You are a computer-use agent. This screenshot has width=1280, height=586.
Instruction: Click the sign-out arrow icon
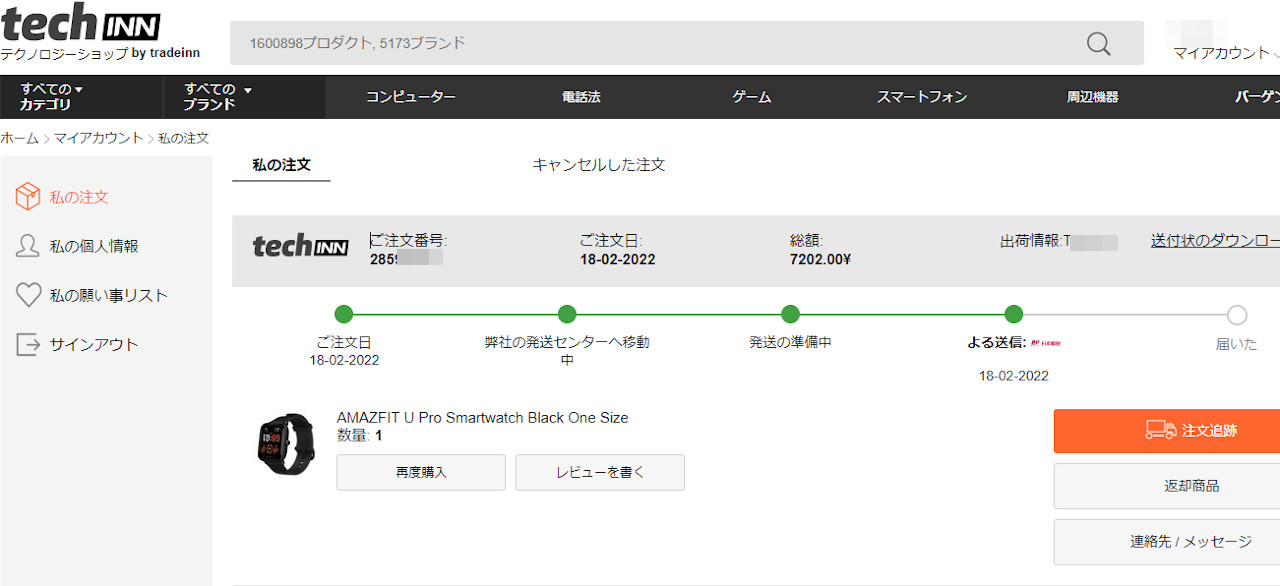point(28,344)
